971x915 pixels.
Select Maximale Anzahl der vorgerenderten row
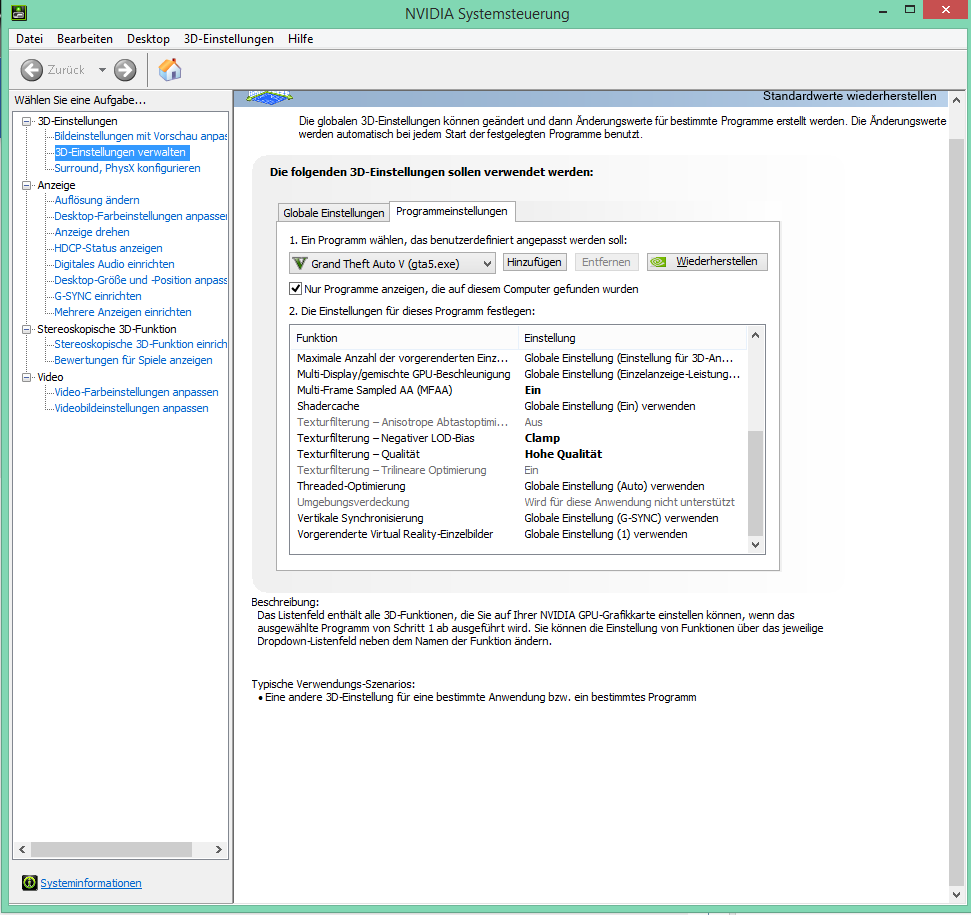coord(518,358)
